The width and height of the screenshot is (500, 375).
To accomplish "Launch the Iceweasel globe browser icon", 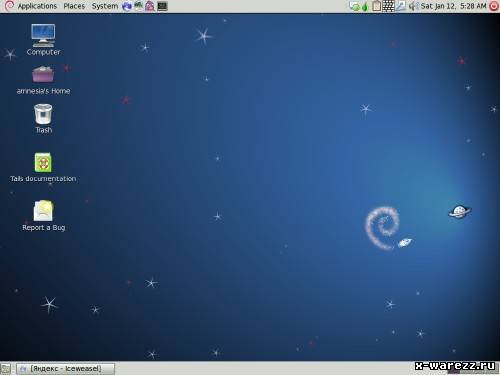I will pos(127,6).
